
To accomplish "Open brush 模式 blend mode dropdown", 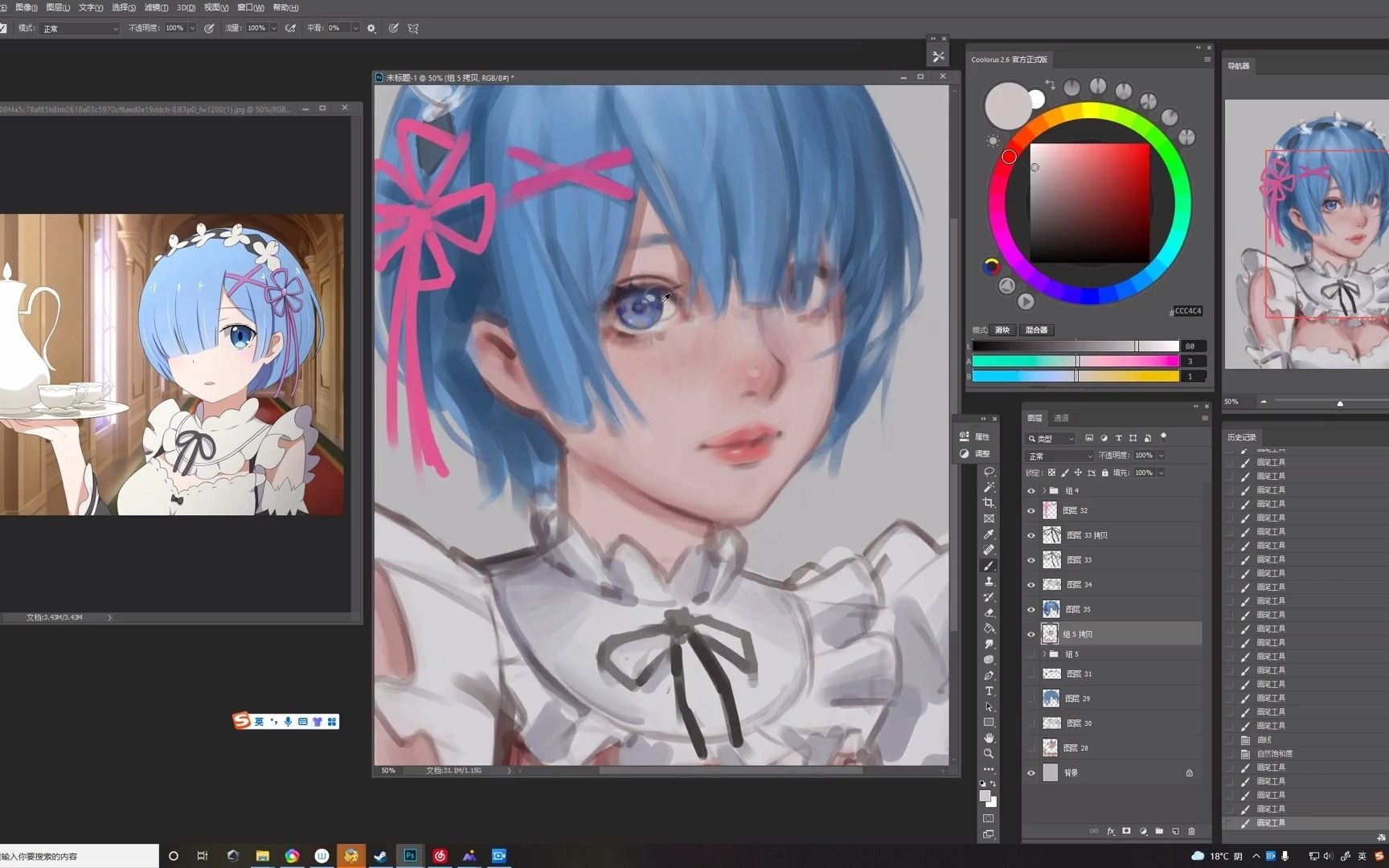I will tap(80, 28).
